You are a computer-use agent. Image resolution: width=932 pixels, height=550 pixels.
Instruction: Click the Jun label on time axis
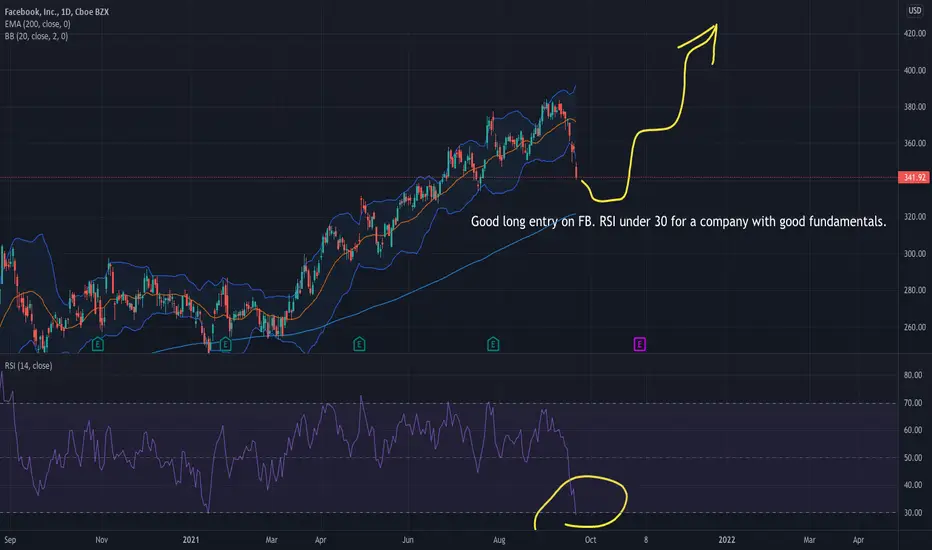click(x=408, y=540)
